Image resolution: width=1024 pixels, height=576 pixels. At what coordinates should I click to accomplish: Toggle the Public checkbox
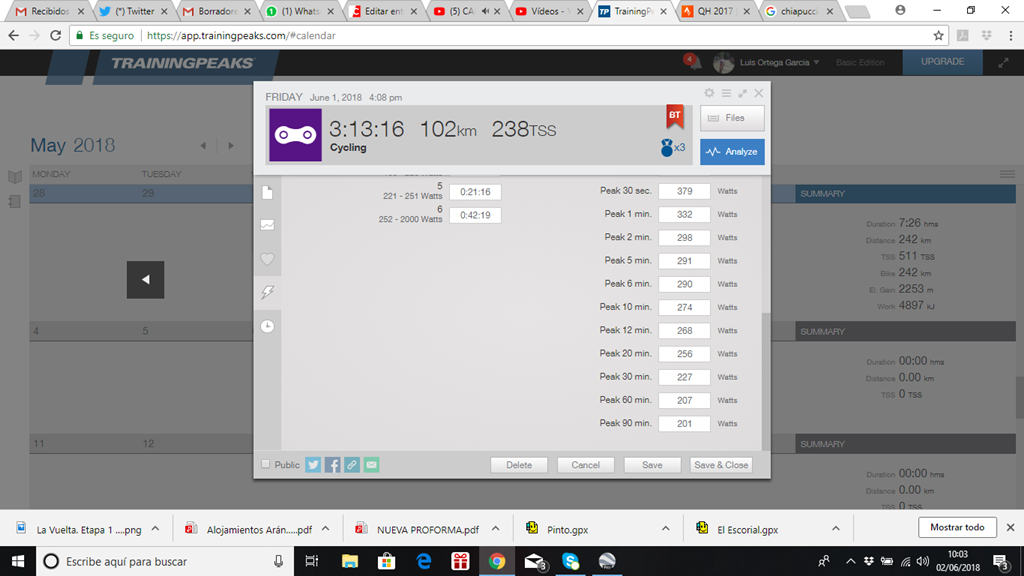pos(265,464)
